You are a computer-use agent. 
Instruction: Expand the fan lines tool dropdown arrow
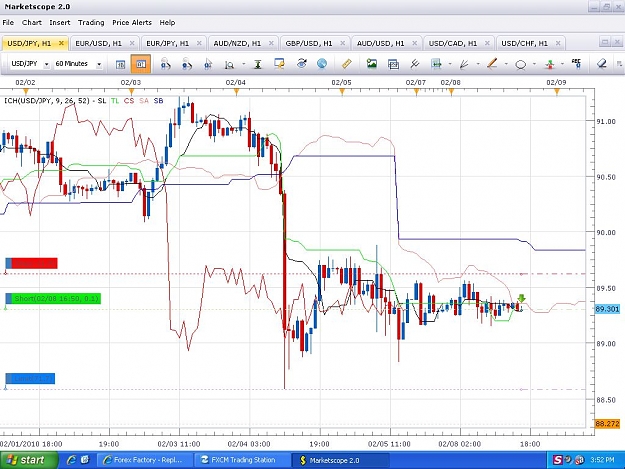(x=478, y=64)
